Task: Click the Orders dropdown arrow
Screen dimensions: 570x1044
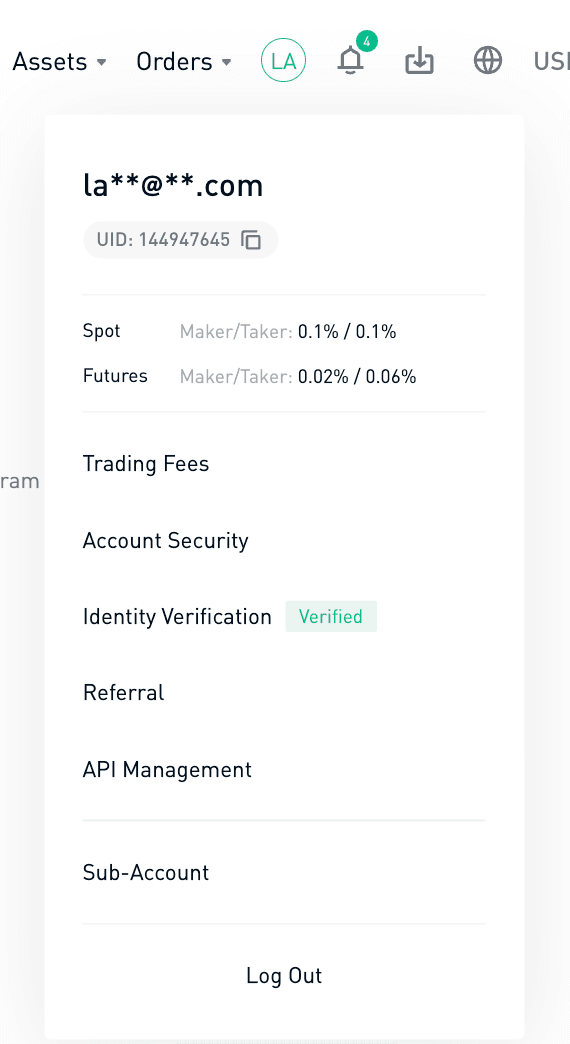Action: pos(226,62)
